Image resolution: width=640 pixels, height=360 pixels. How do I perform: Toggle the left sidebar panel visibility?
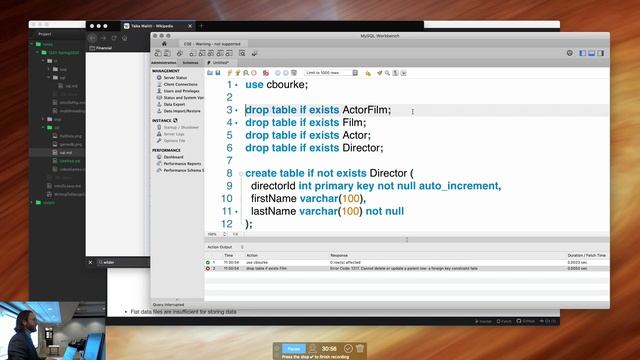[583, 53]
